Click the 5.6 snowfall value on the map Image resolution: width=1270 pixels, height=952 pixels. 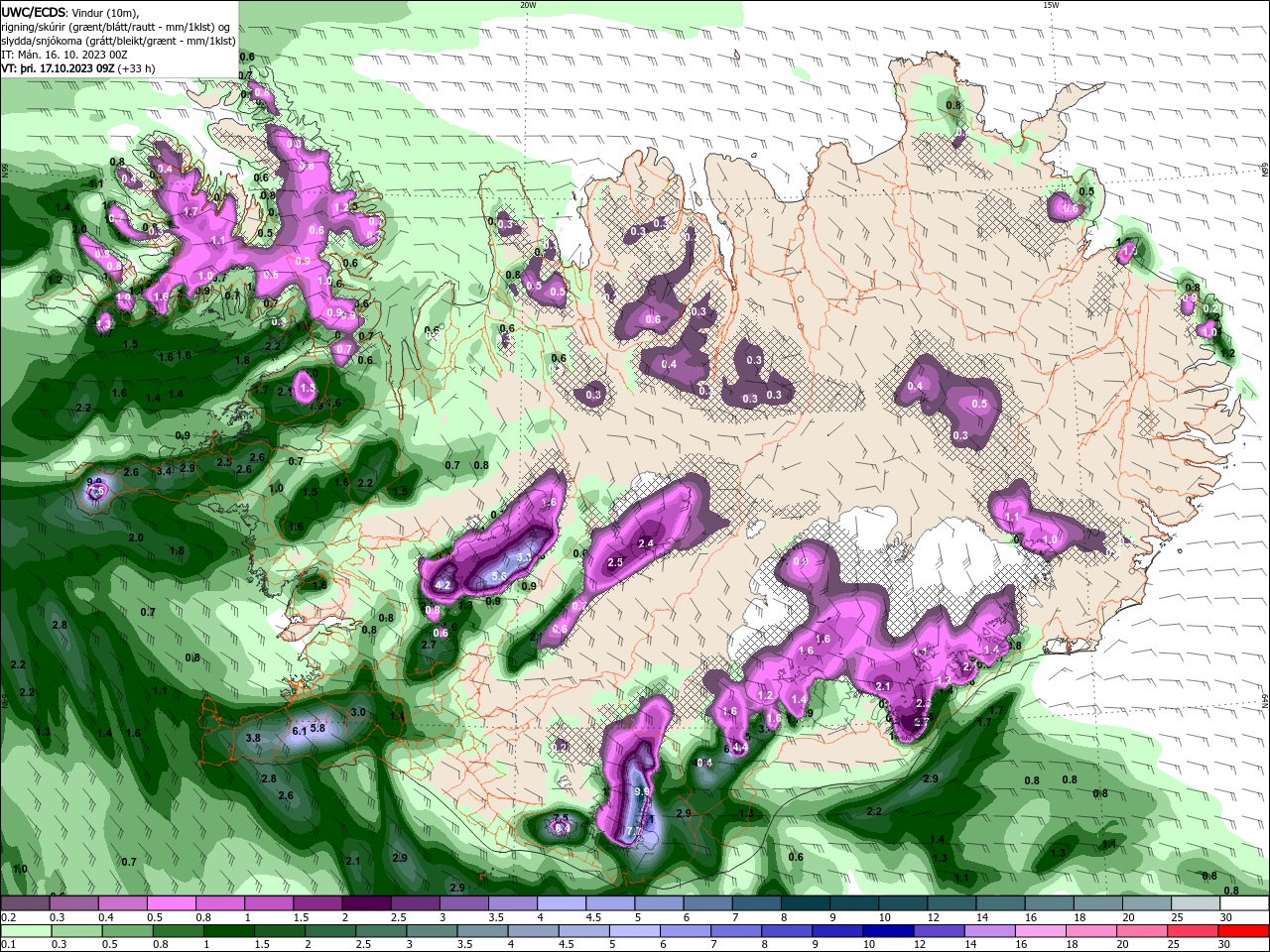499,576
